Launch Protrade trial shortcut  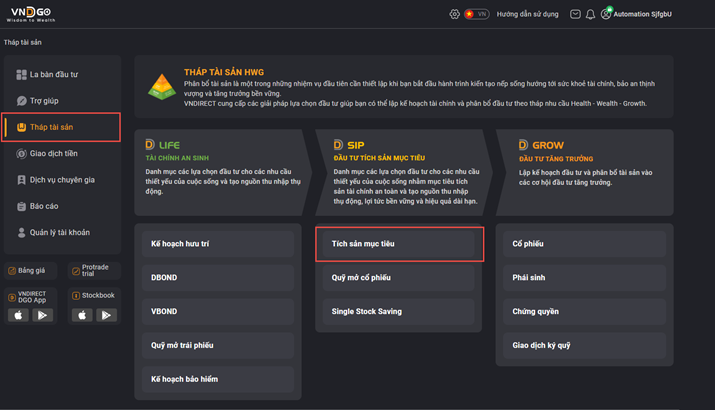click(x=94, y=270)
